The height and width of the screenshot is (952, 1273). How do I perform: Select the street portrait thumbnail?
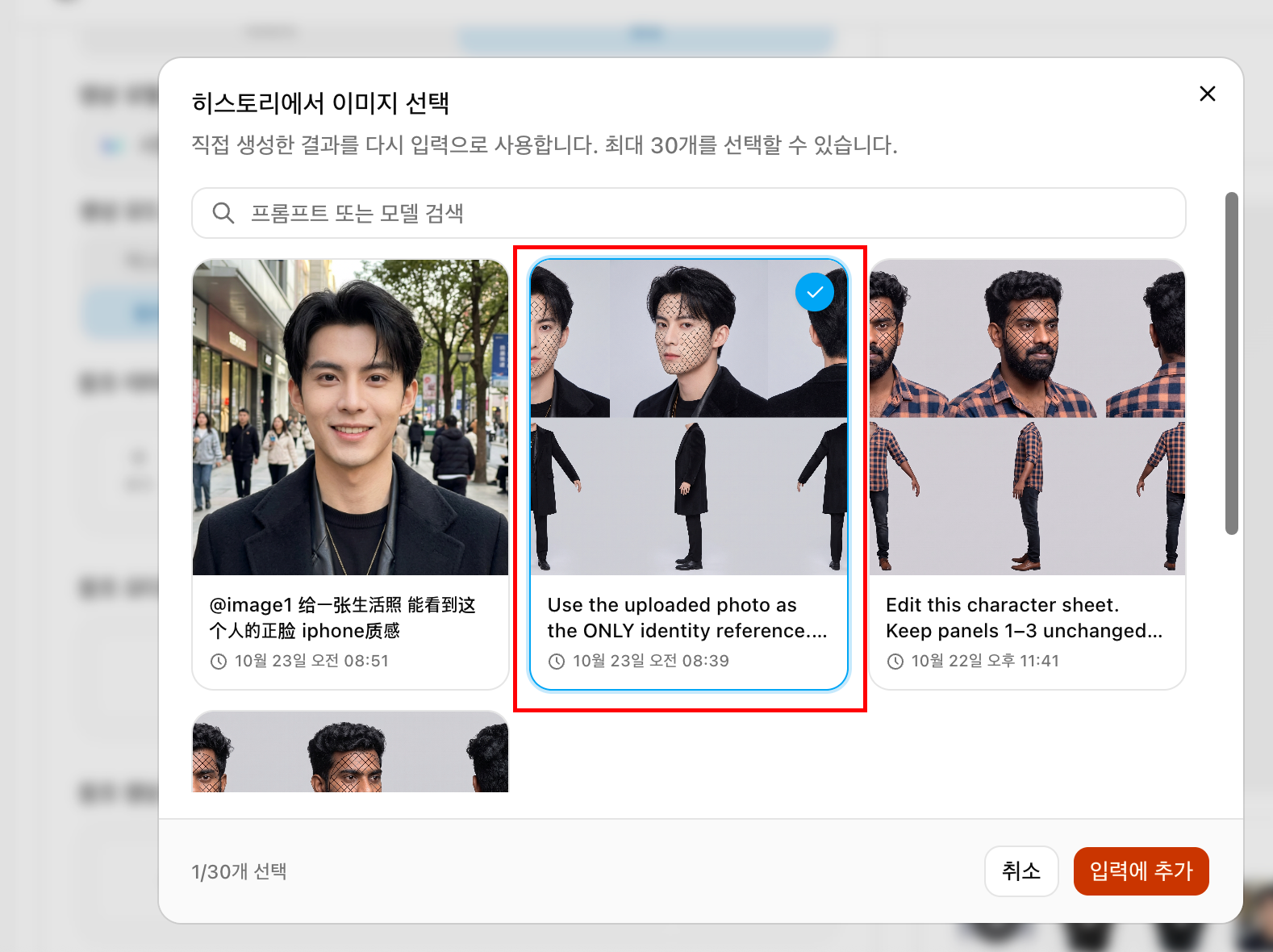(x=350, y=417)
